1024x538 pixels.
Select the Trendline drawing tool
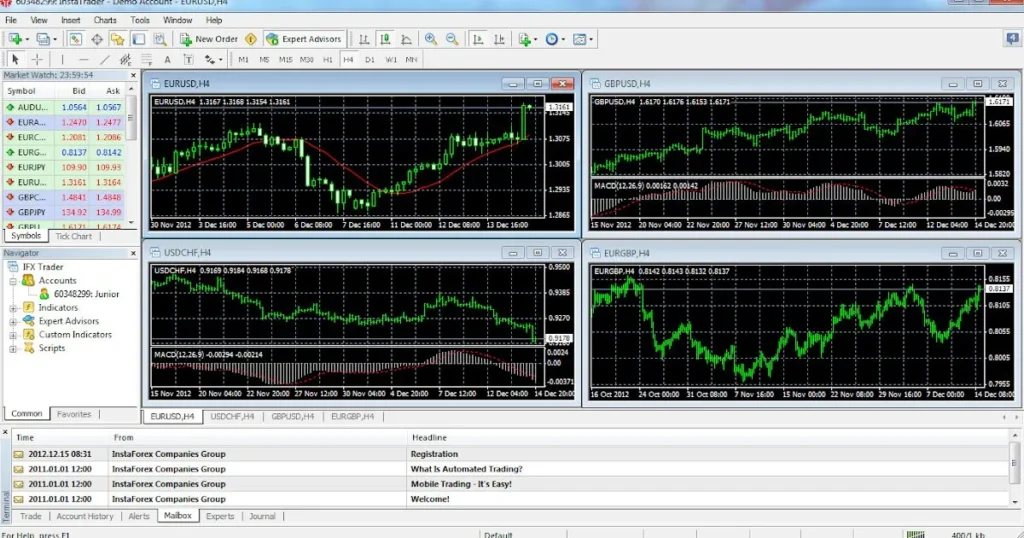[x=104, y=59]
